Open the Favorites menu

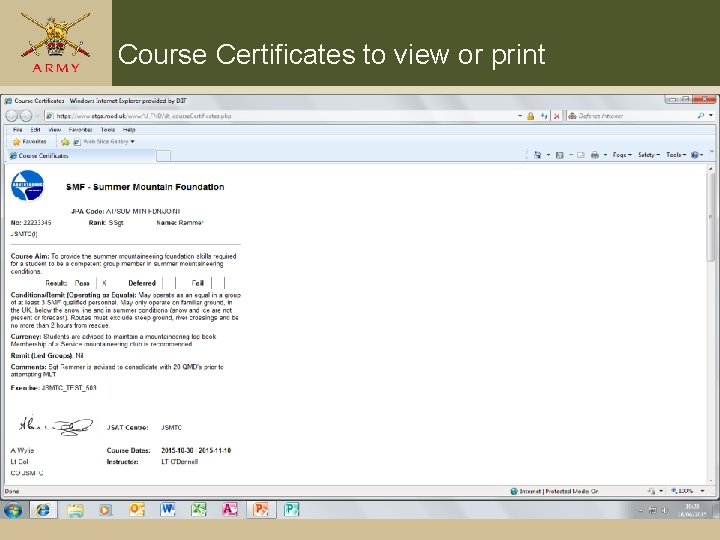coord(80,130)
